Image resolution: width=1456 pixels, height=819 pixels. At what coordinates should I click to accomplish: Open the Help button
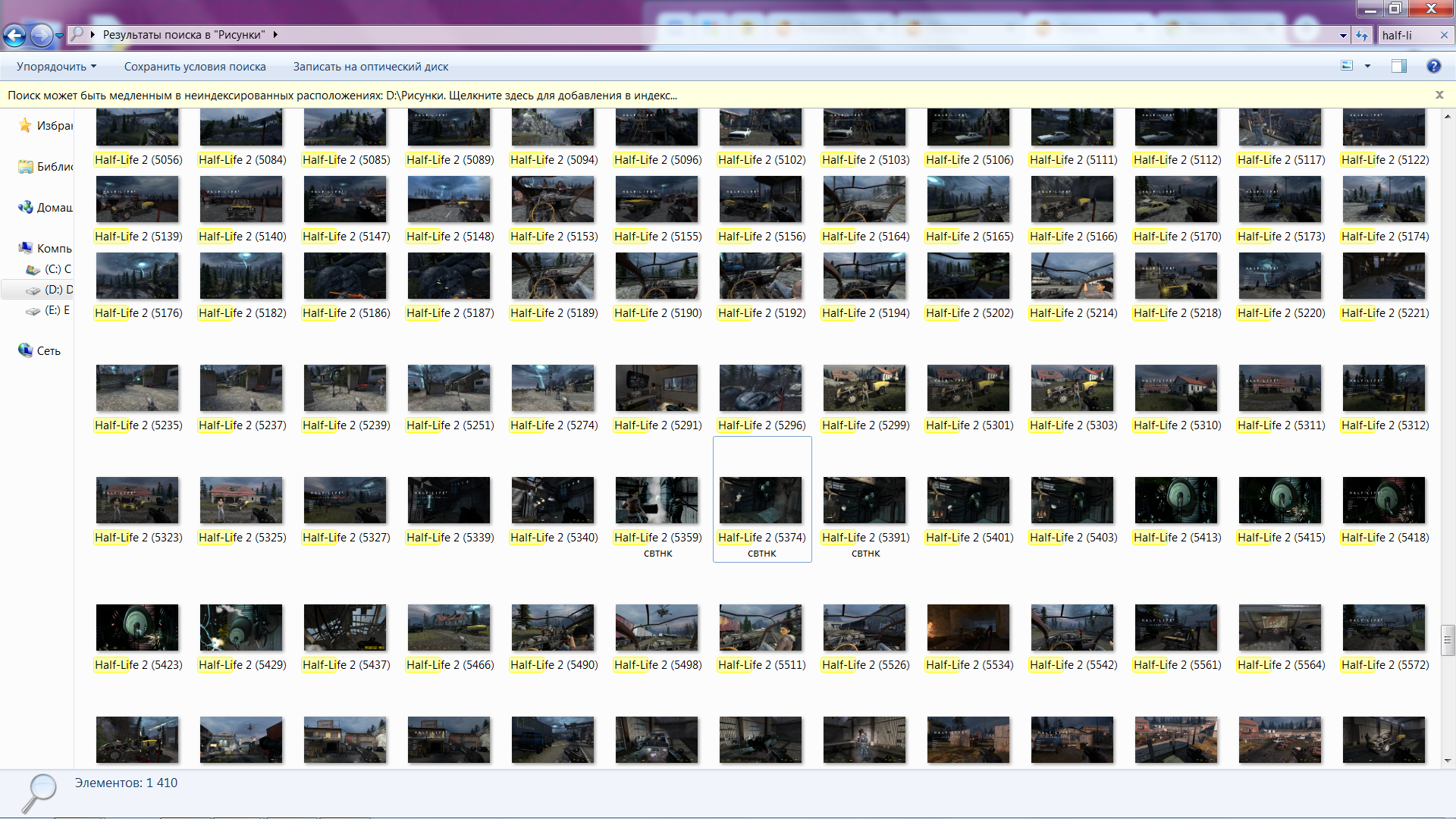(1433, 66)
